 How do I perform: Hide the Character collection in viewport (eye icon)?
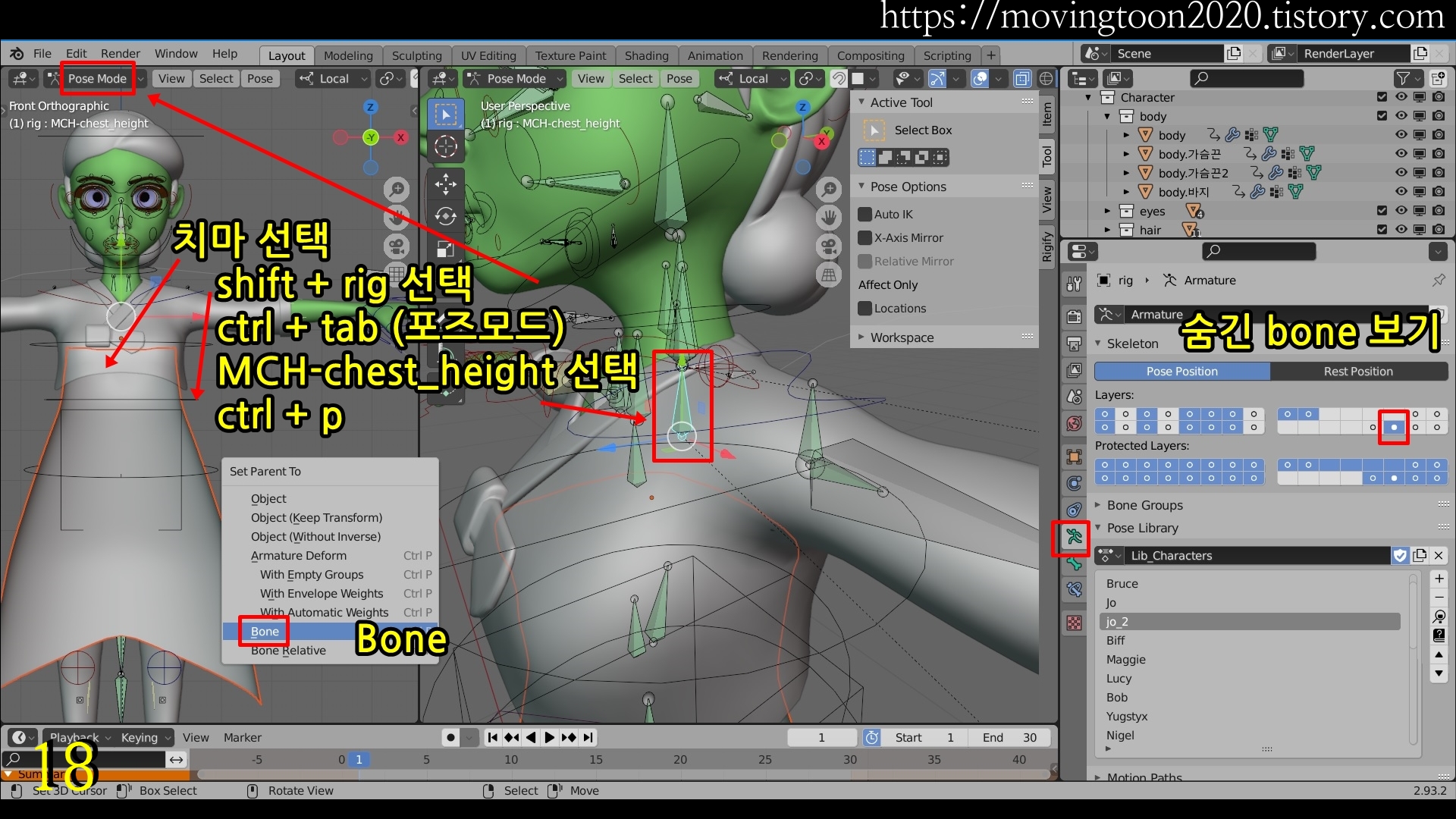pyautogui.click(x=1401, y=97)
